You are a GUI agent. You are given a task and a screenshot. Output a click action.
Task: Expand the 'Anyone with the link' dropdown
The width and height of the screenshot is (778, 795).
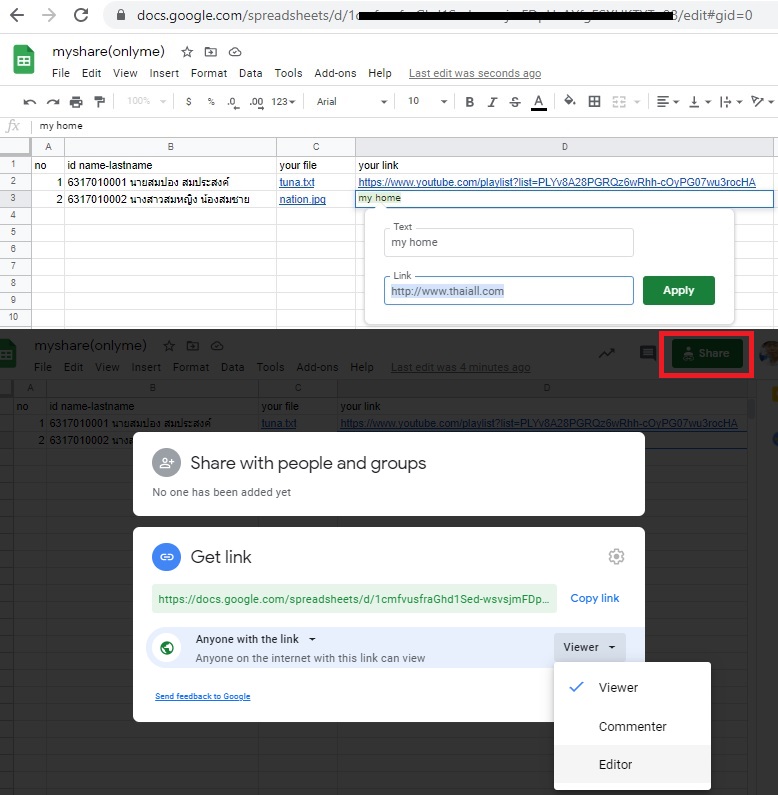[256, 639]
